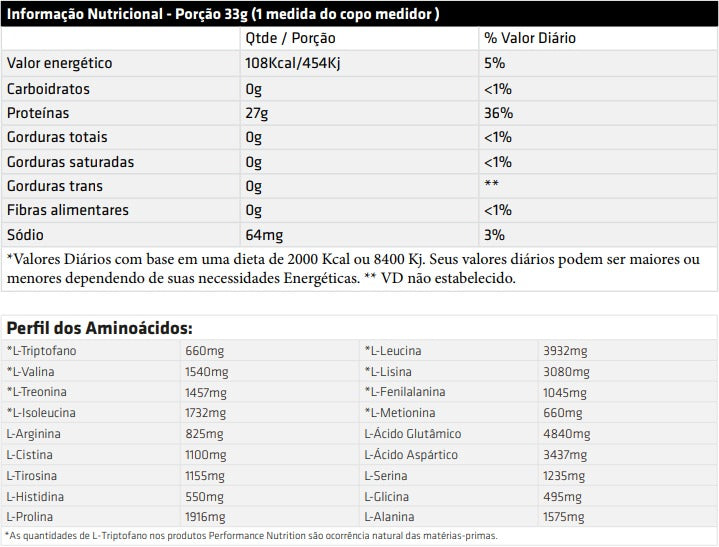
Task: Click the Perfil dos Aminoácidos heading
Action: coord(100,328)
